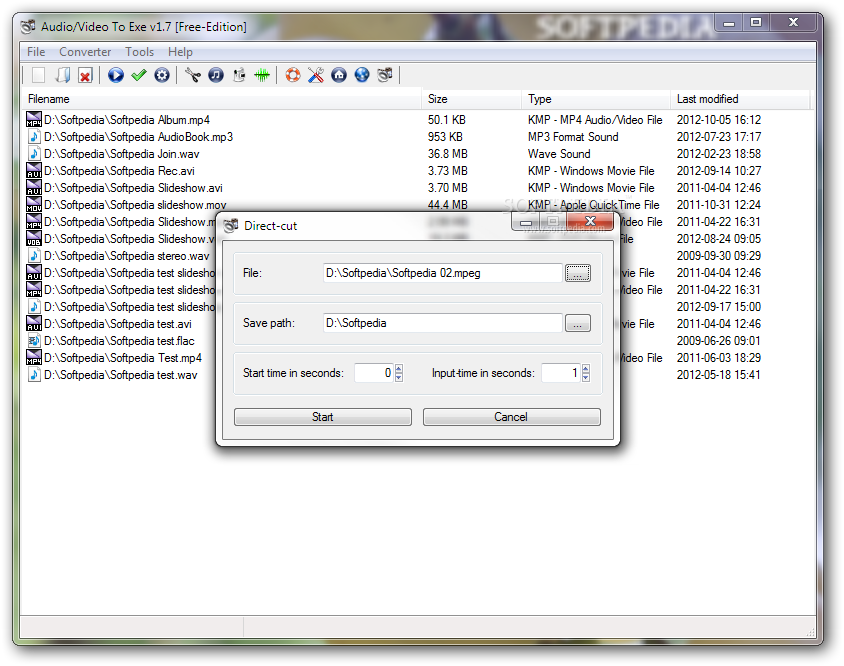
Task: Click the green checkmark toolbar icon
Action: (x=139, y=75)
